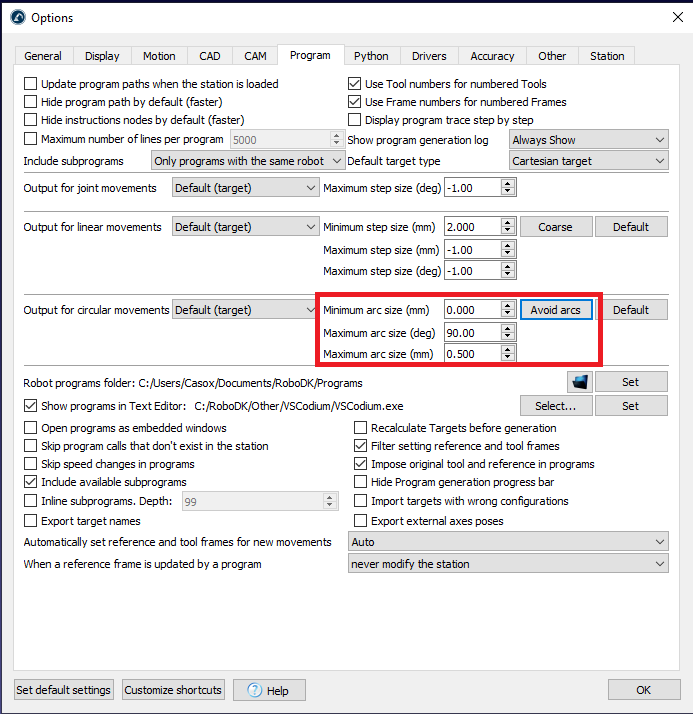
Task: Uncheck Filter setting reference and tool frames
Action: [360, 446]
